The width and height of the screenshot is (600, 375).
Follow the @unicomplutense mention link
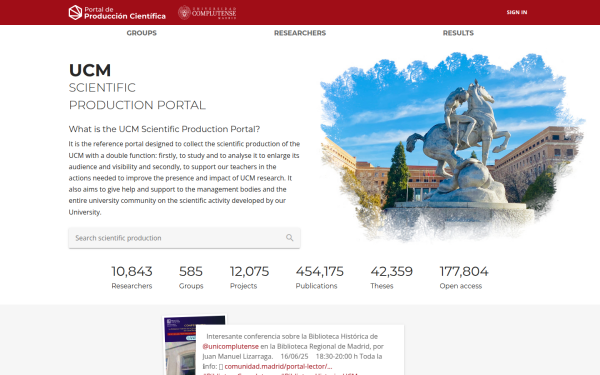tap(230, 346)
